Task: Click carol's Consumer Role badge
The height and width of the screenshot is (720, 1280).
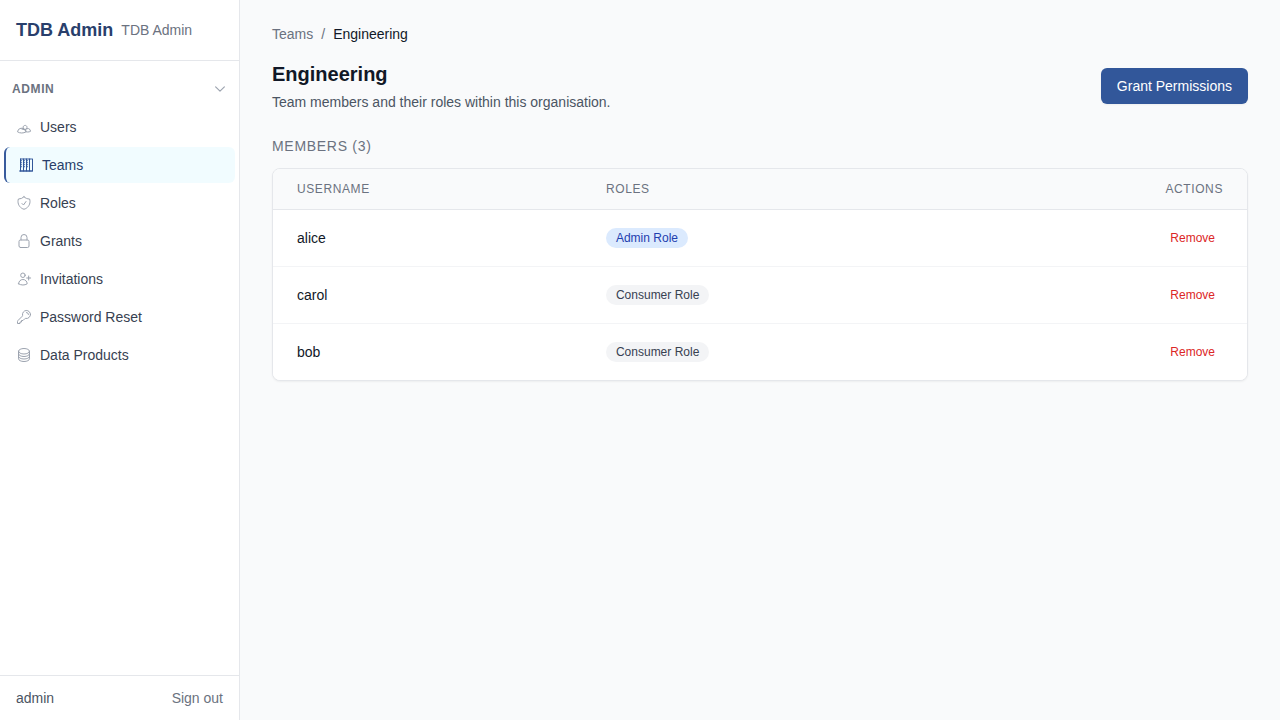Action: tap(657, 295)
